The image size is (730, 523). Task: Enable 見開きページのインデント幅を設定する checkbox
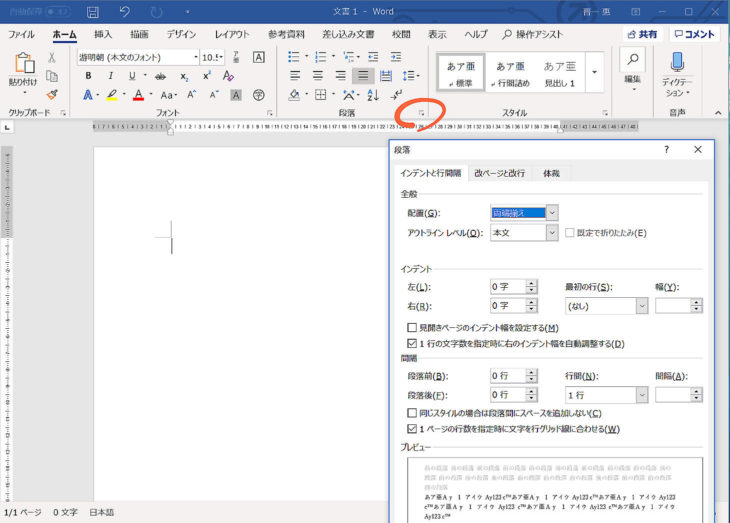[x=413, y=328]
